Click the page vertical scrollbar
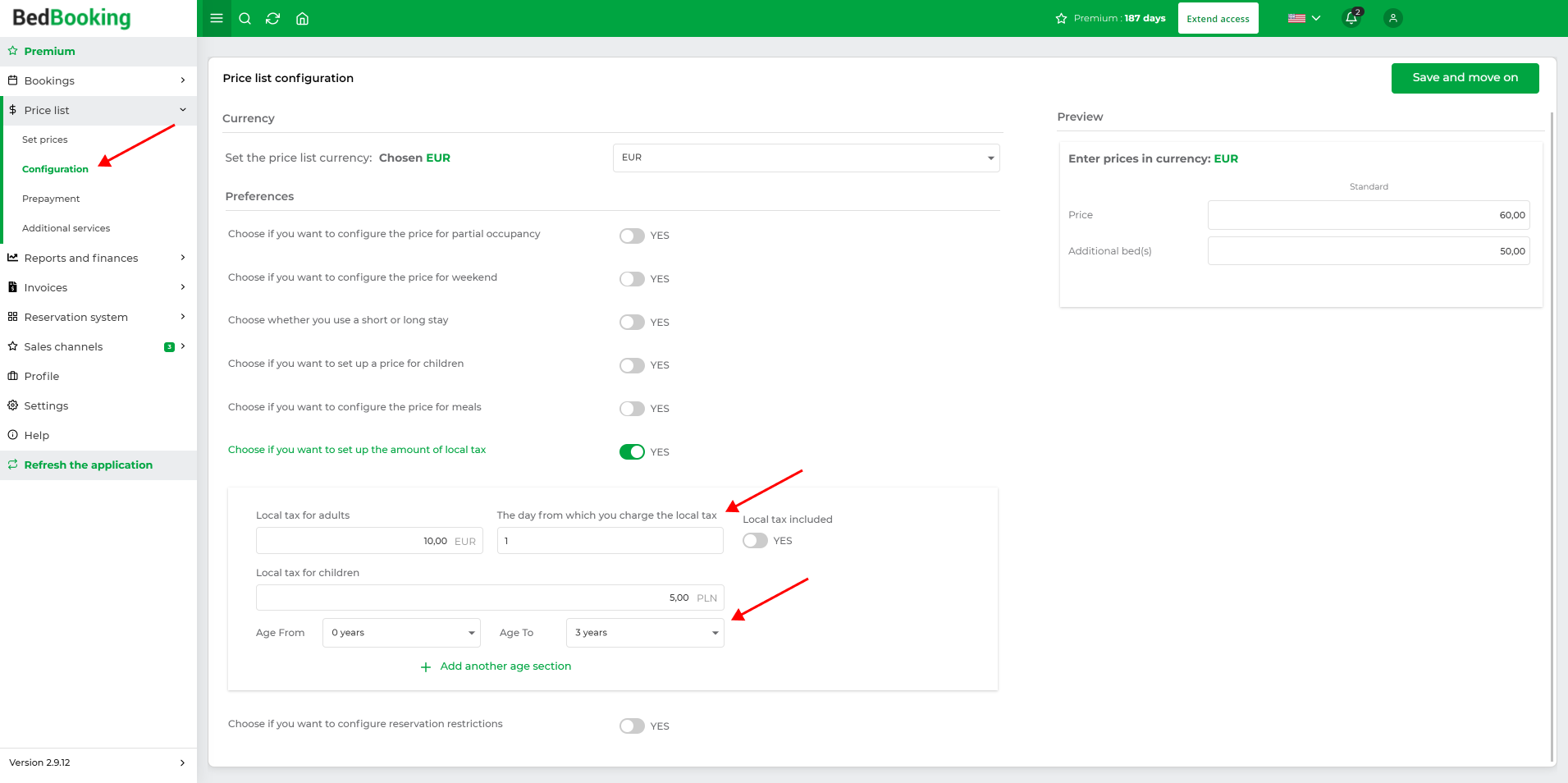The image size is (1568, 783). [x=1552, y=435]
